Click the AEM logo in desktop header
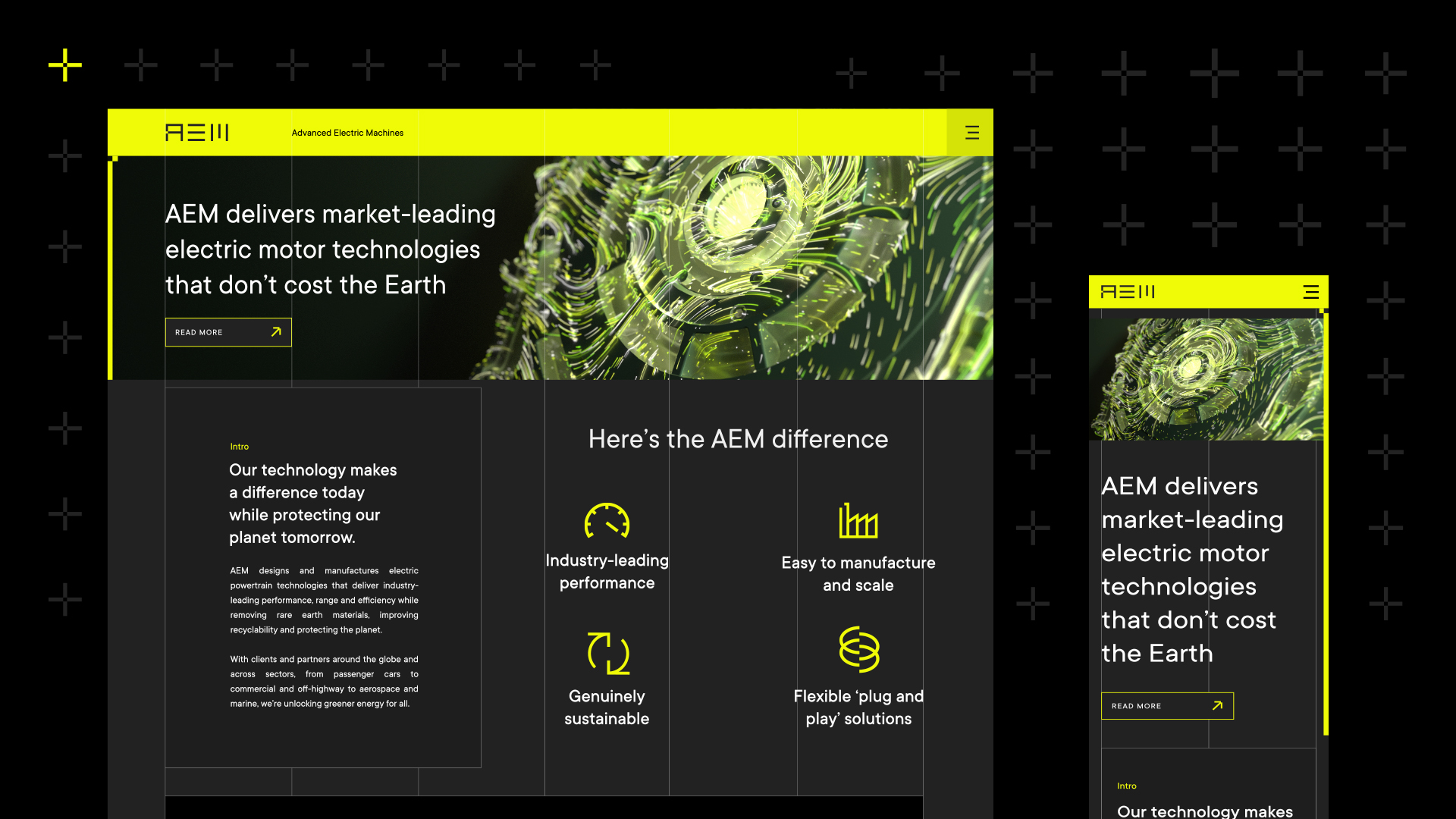1456x819 pixels. (197, 133)
